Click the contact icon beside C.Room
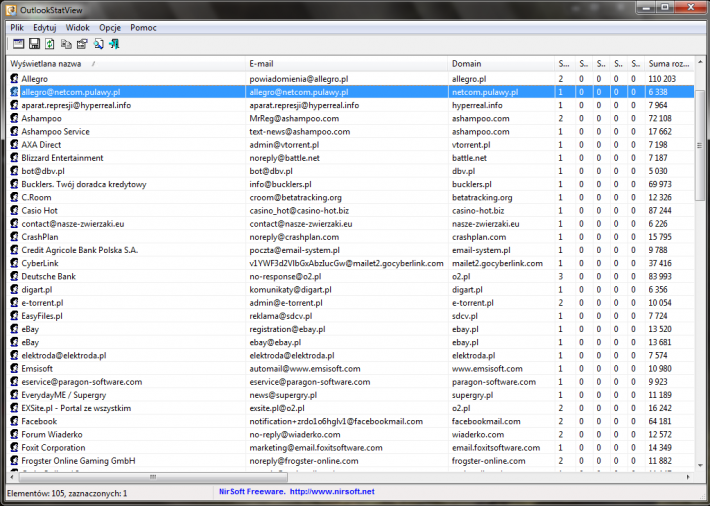This screenshot has width=710, height=506. [x=14, y=197]
